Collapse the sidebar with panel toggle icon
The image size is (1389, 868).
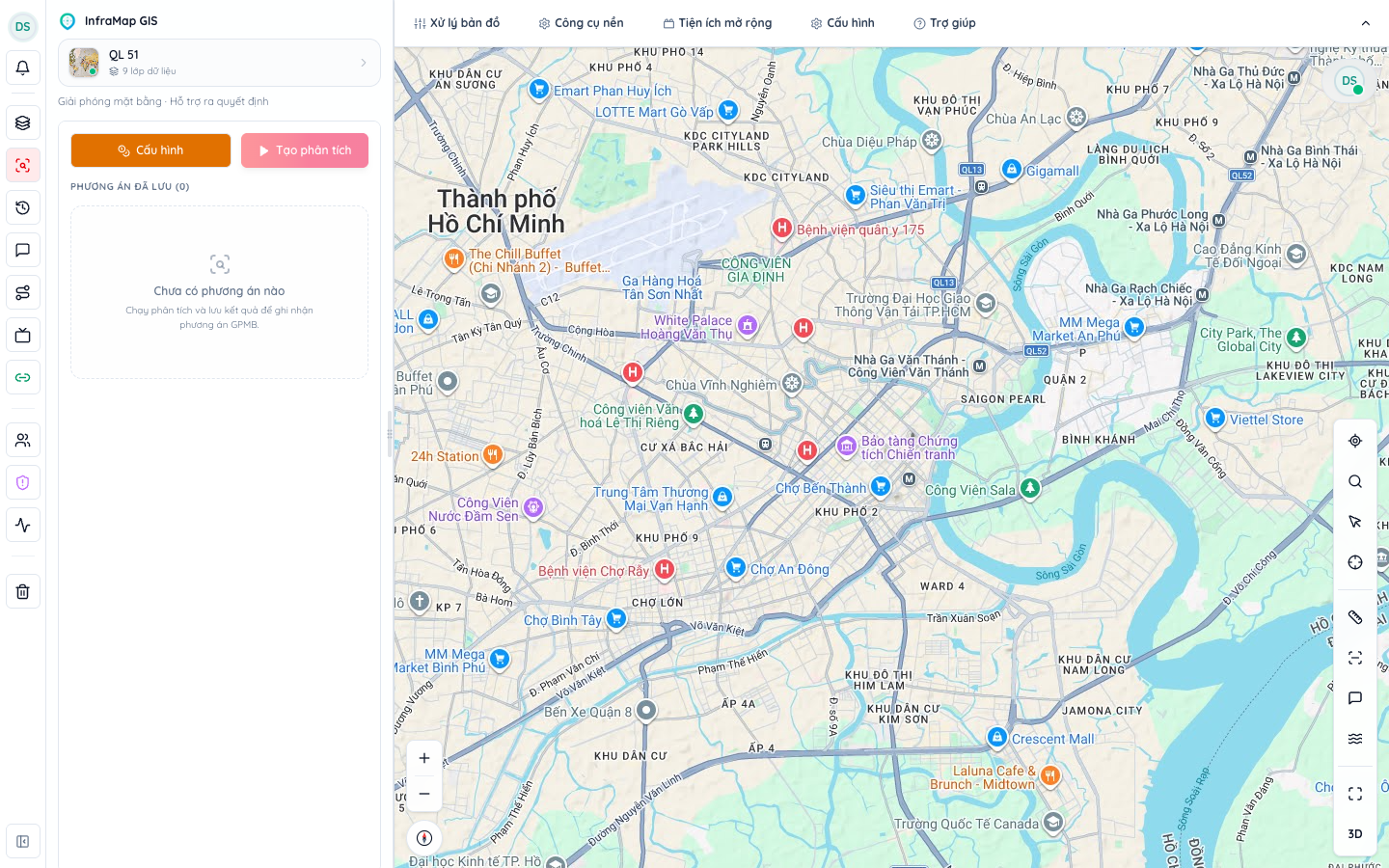tap(23, 841)
